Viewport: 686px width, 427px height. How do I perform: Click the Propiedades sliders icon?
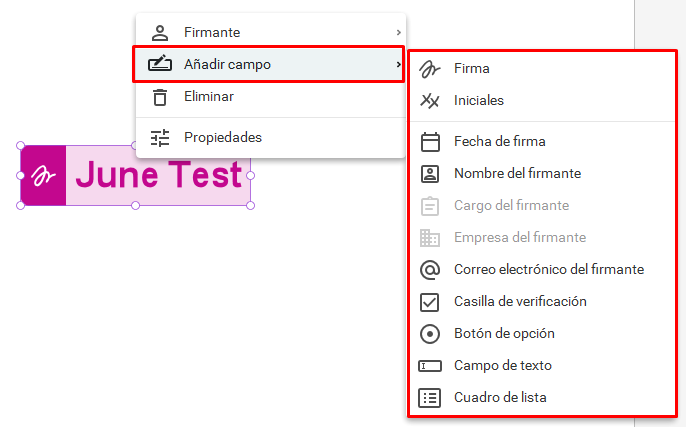pos(160,138)
